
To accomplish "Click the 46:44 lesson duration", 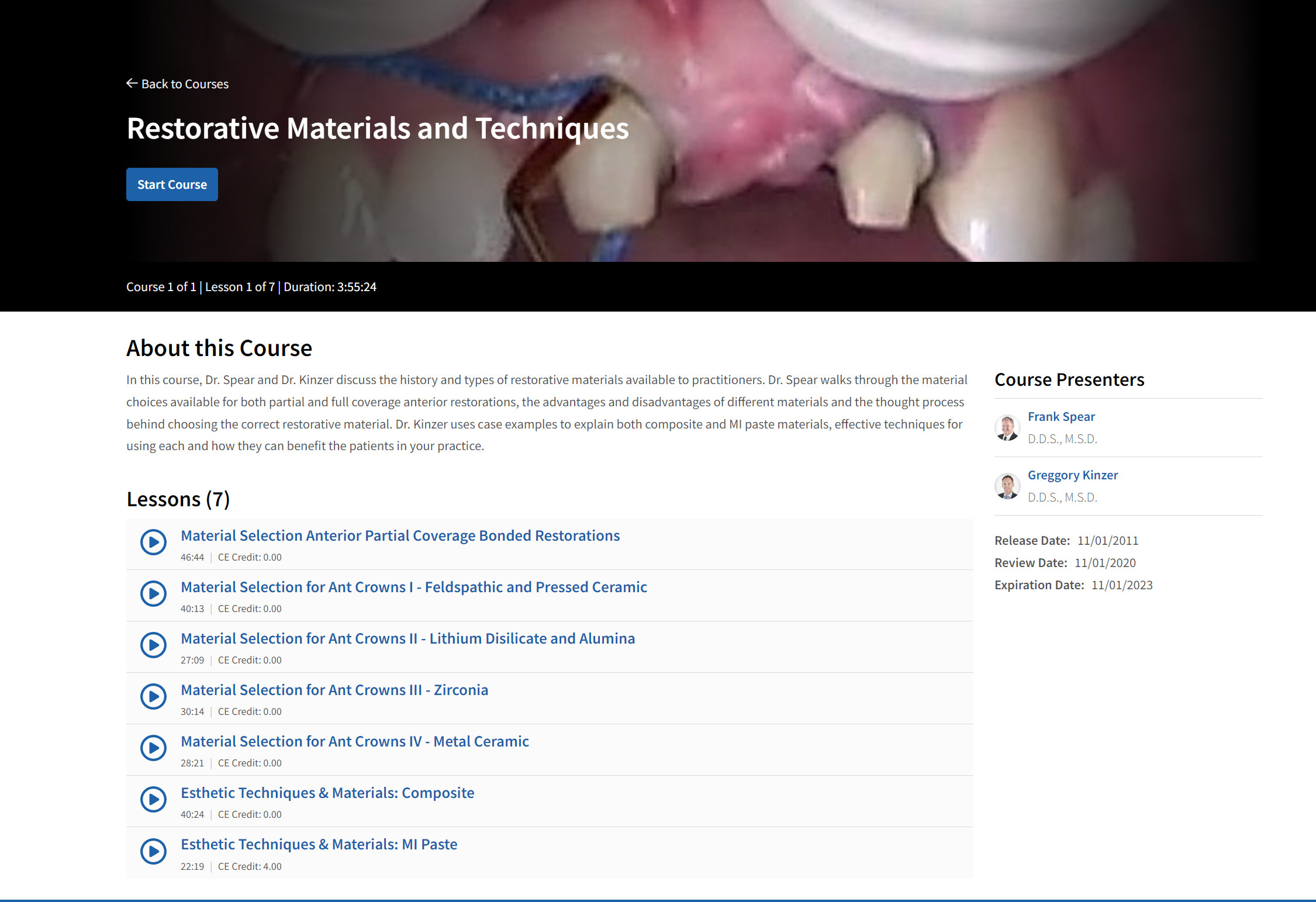I will [192, 558].
